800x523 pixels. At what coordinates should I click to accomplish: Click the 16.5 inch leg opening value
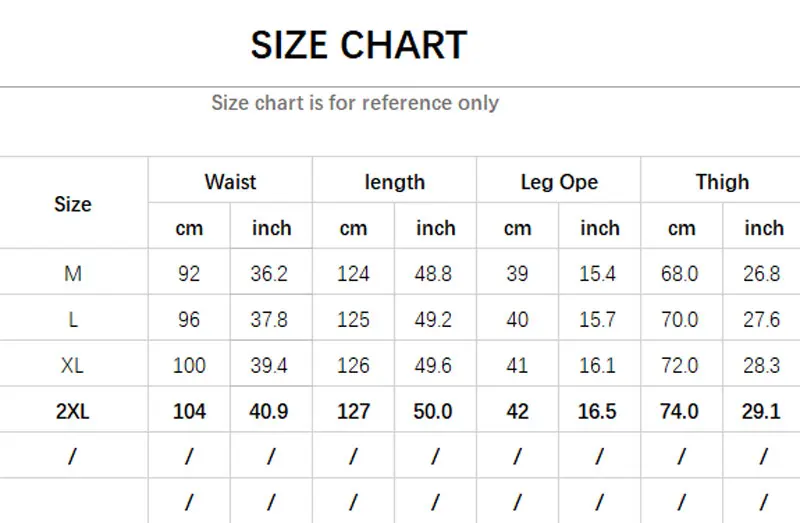tap(598, 411)
